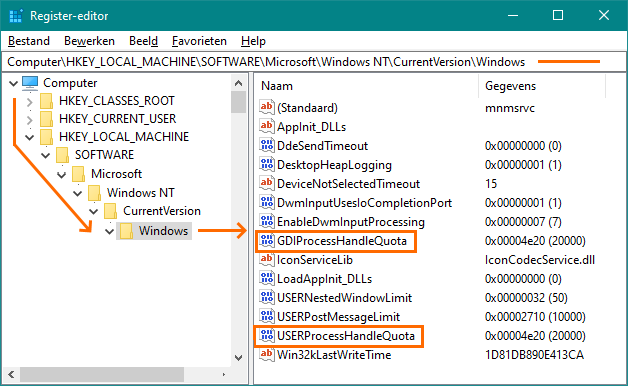Click the HKEY_CURRENT_USER folder icon

pos(46,119)
